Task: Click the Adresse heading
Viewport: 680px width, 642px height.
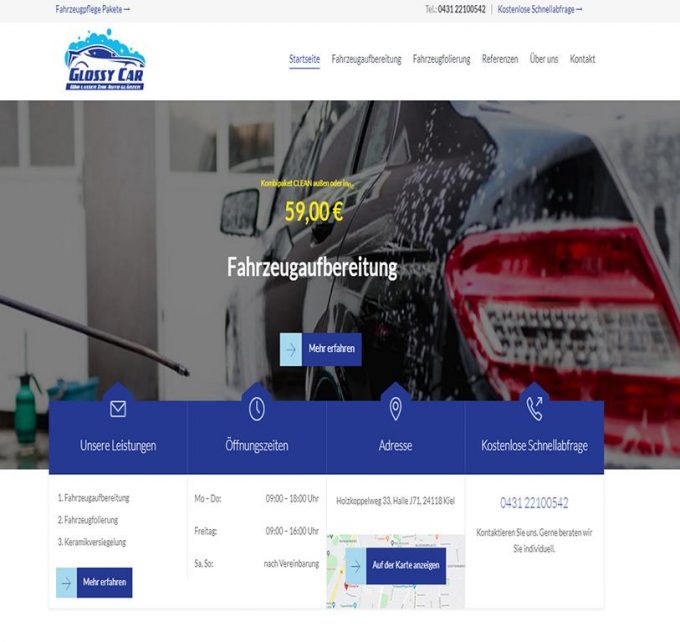Action: 395,445
